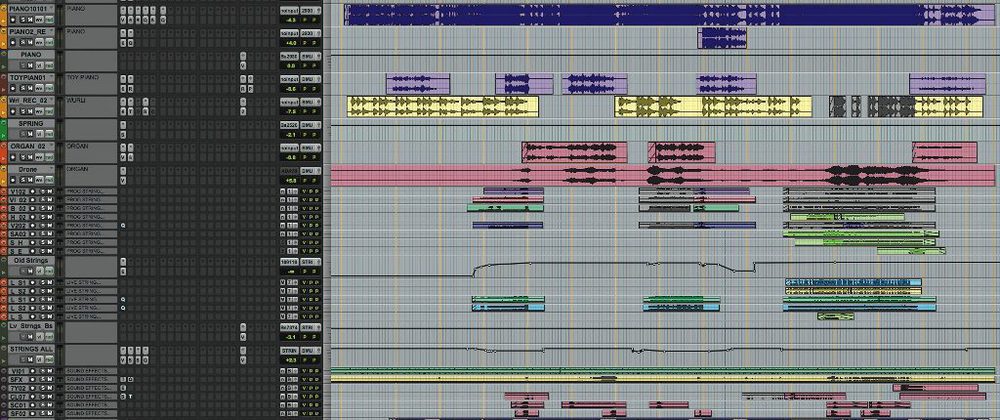Arm the Drone track record button
This screenshot has width=1000, height=420.
(x=13, y=180)
